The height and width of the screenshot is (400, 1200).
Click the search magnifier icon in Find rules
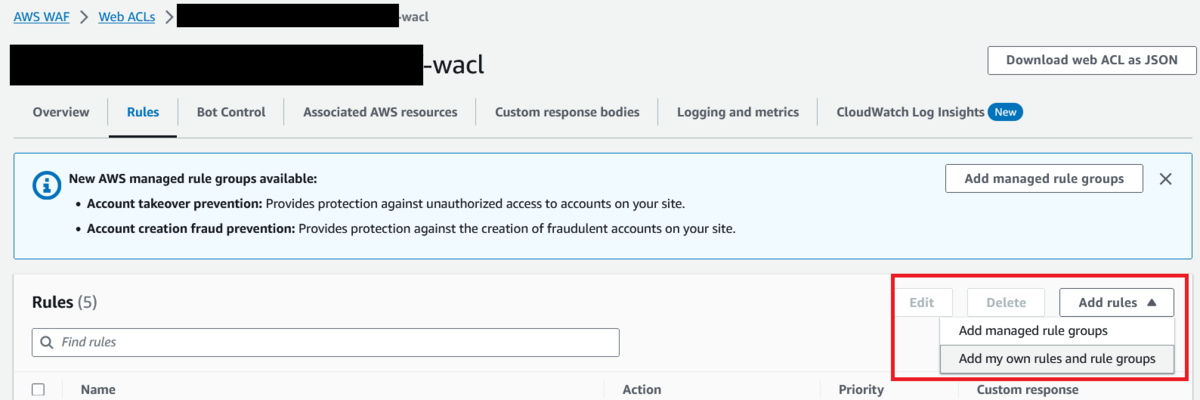click(47, 342)
